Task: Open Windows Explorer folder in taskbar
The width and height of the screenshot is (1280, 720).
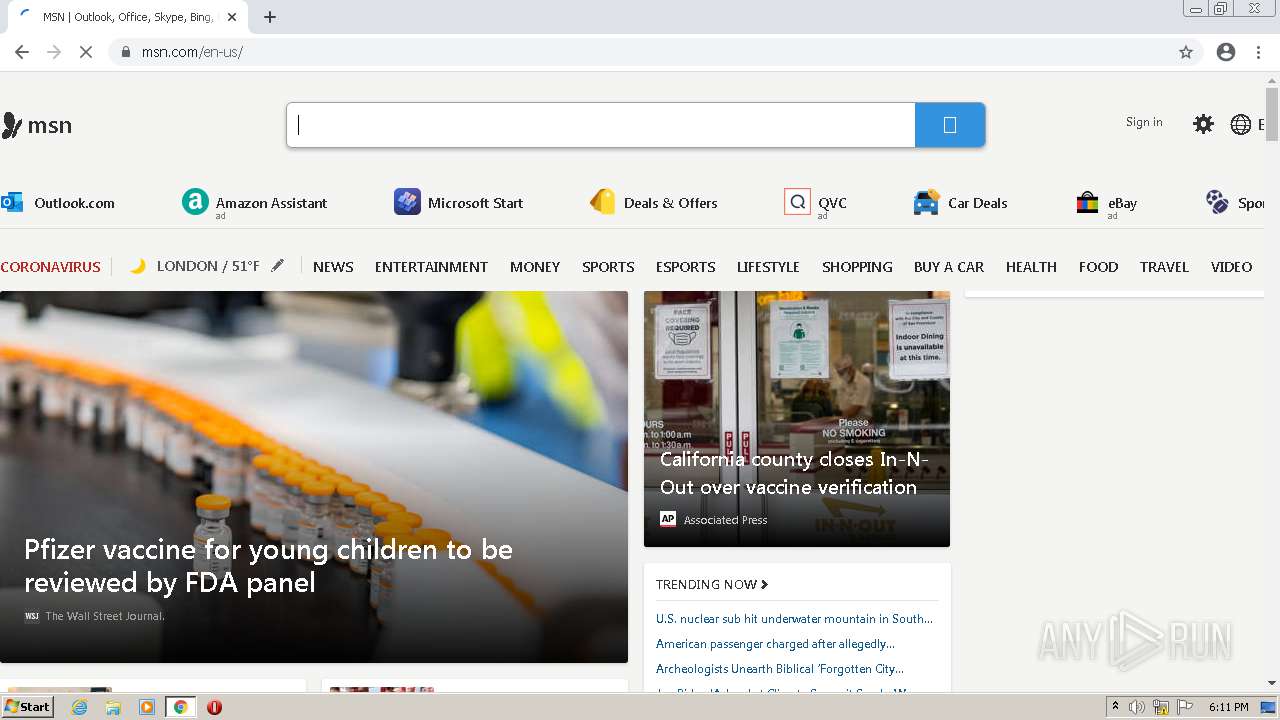Action: point(113,707)
